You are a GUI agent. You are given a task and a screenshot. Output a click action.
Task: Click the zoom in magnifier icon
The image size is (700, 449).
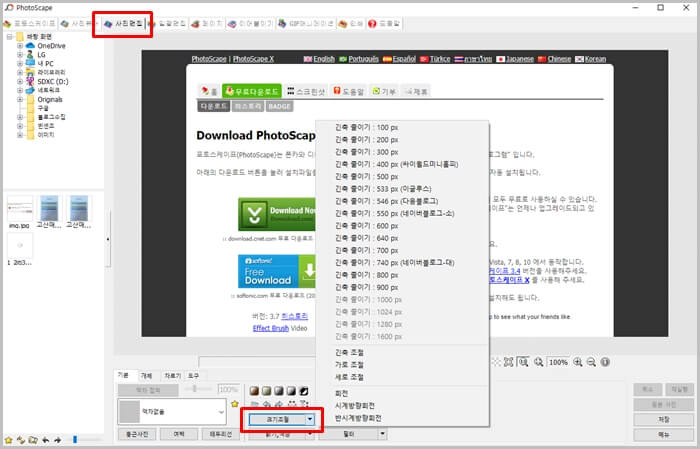click(578, 362)
